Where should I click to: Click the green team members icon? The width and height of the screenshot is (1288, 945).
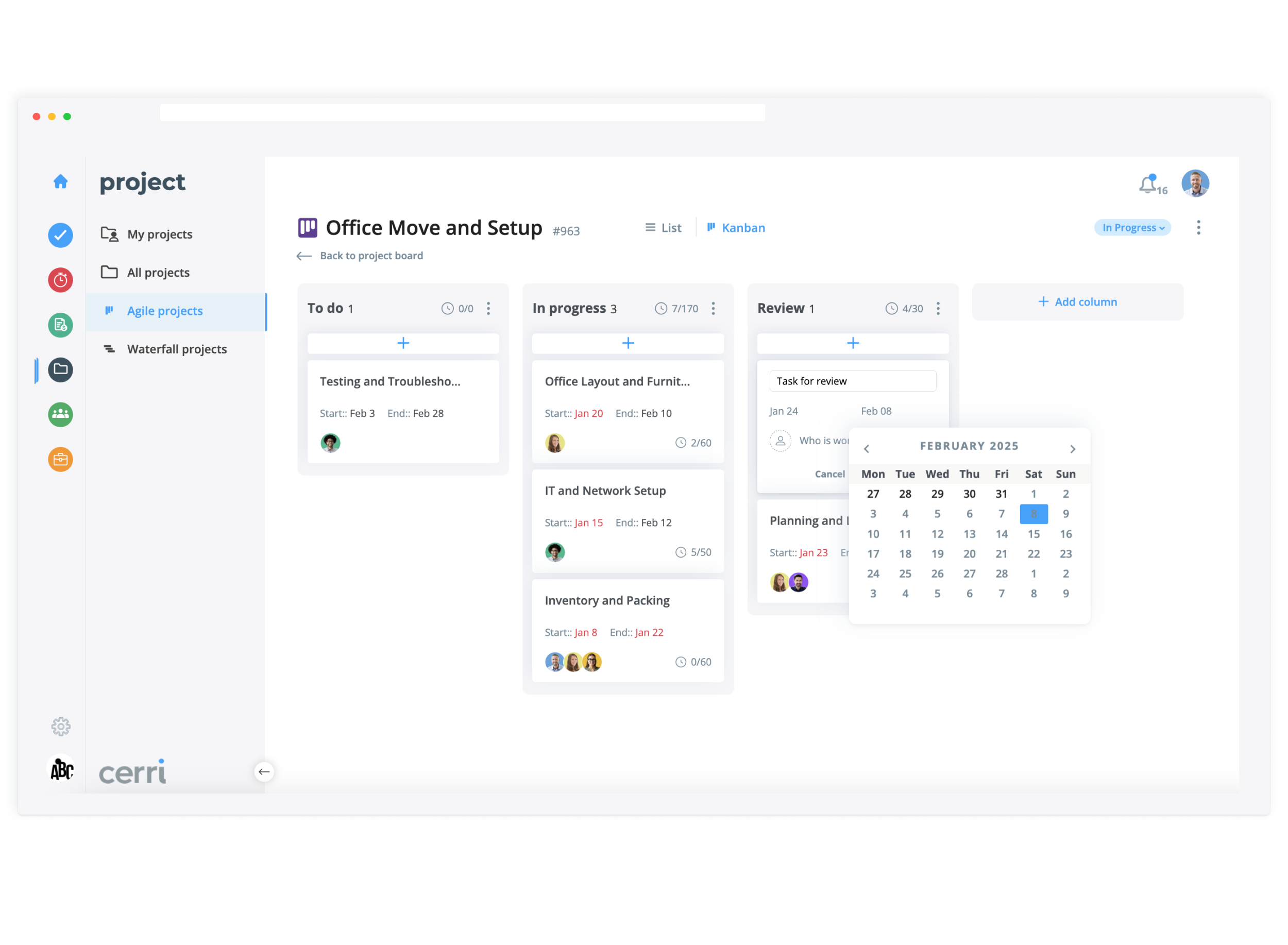click(x=61, y=414)
